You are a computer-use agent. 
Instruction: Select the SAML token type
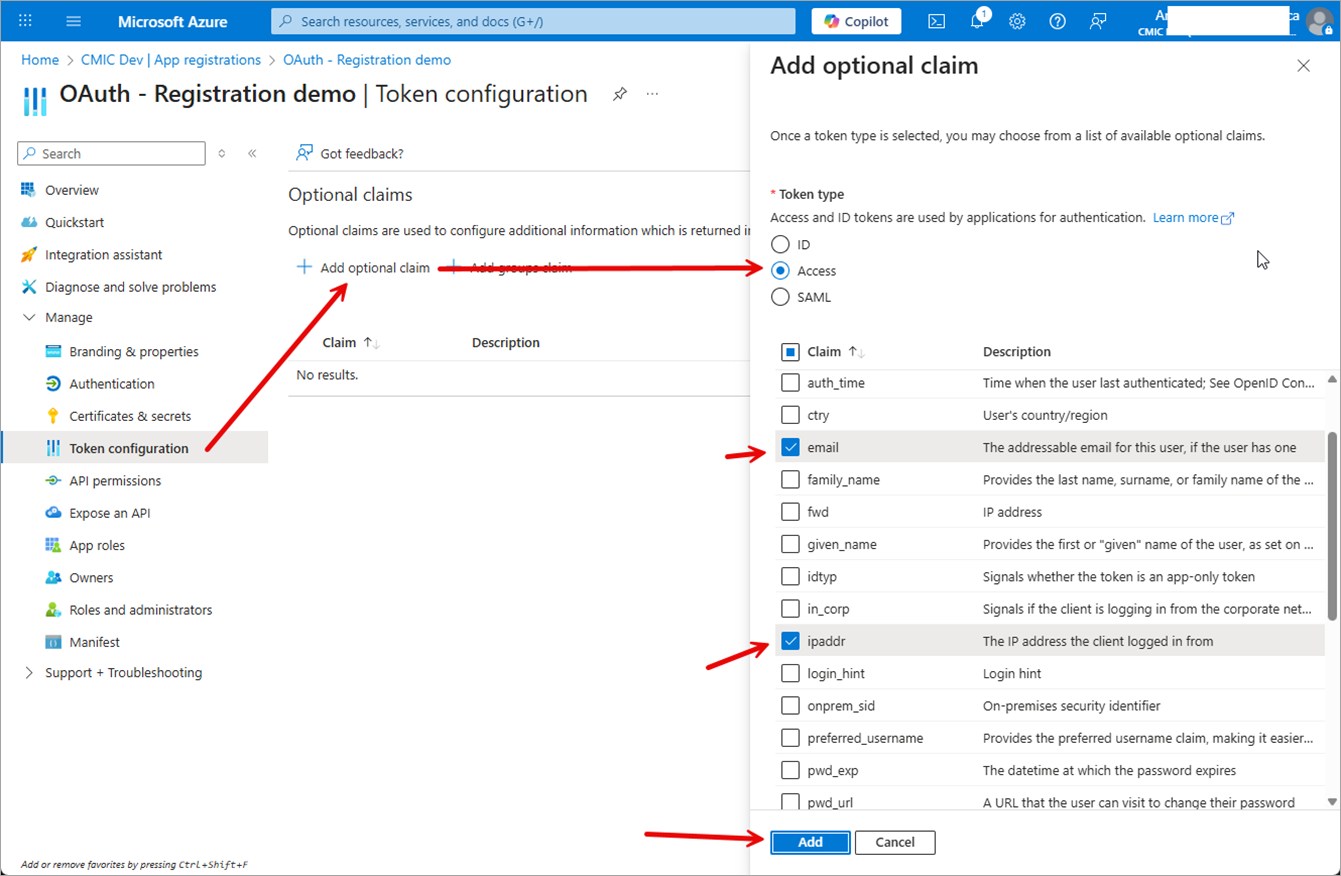pos(779,297)
